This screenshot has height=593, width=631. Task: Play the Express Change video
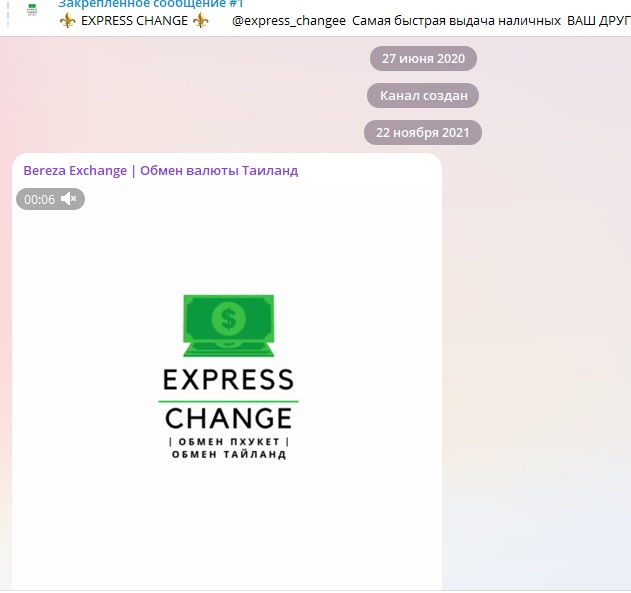pos(227,386)
